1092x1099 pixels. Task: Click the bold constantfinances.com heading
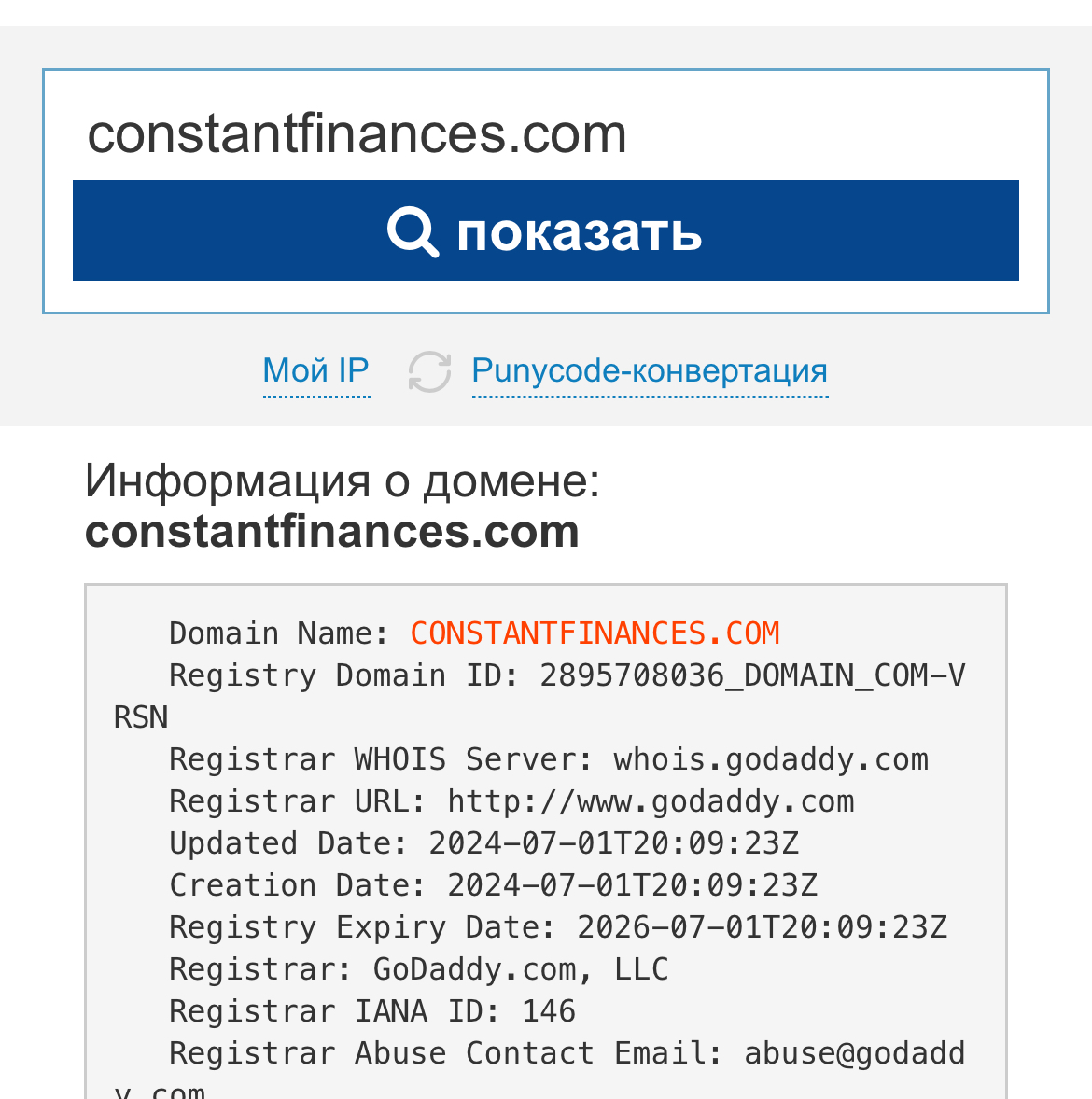click(332, 531)
